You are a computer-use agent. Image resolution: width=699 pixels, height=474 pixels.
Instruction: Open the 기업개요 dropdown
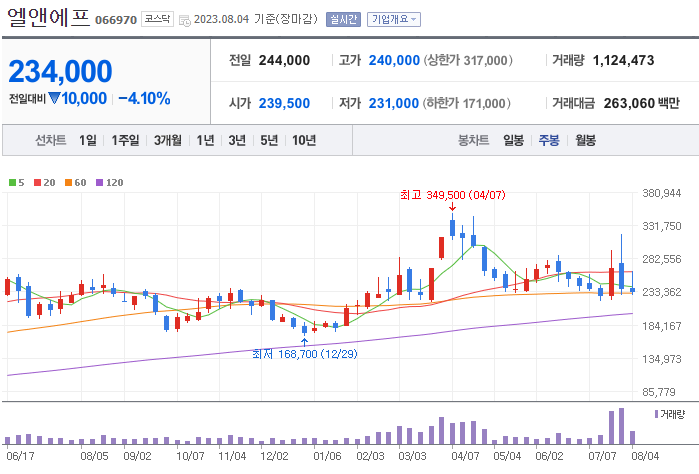click(x=394, y=19)
